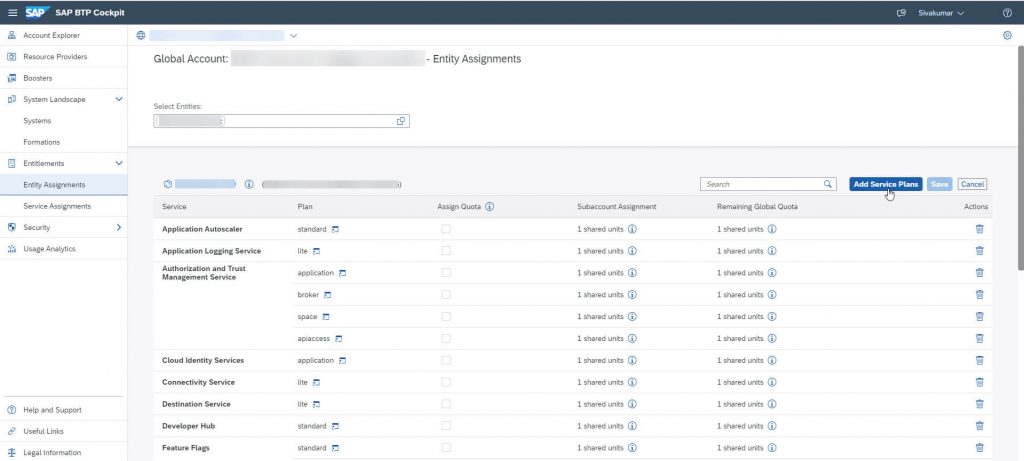
Task: Delete the apiaccess plan row
Action: click(980, 338)
